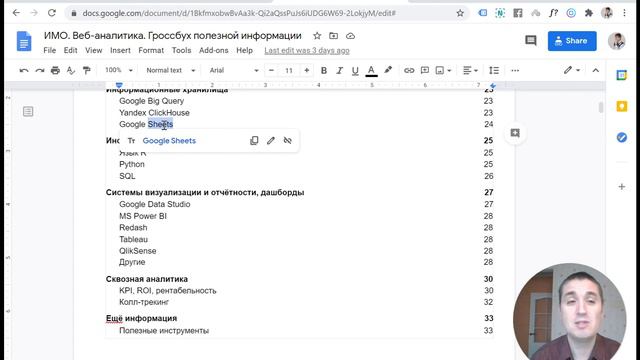Screen dimensions: 640x360
Task: Print the document using printer icon
Action: [x=55, y=71]
